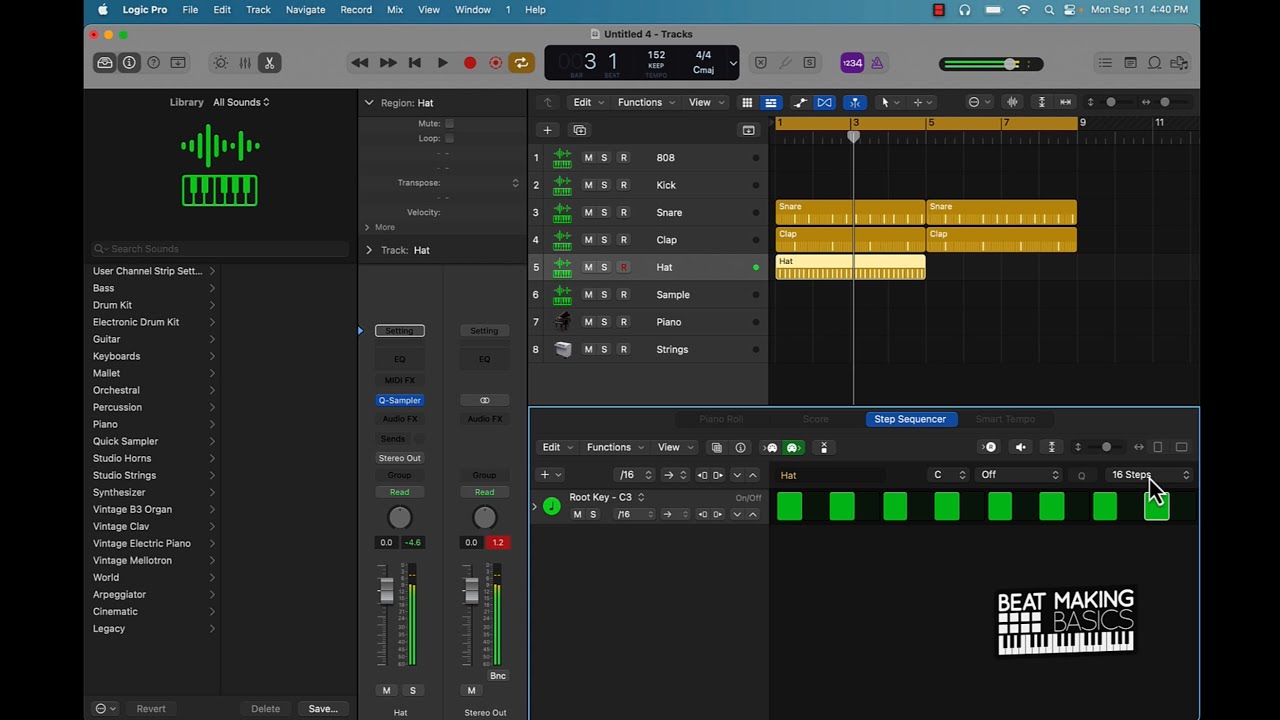The width and height of the screenshot is (1280, 720).
Task: Expand the Track: Hat disclosure triangle
Action: pyautogui.click(x=369, y=250)
